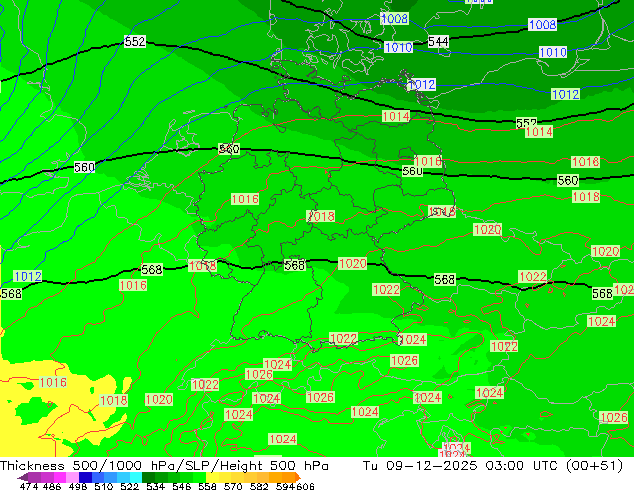Click the '1024' label above the right-edge 1026
The width and height of the screenshot is (634, 490).
602,321
